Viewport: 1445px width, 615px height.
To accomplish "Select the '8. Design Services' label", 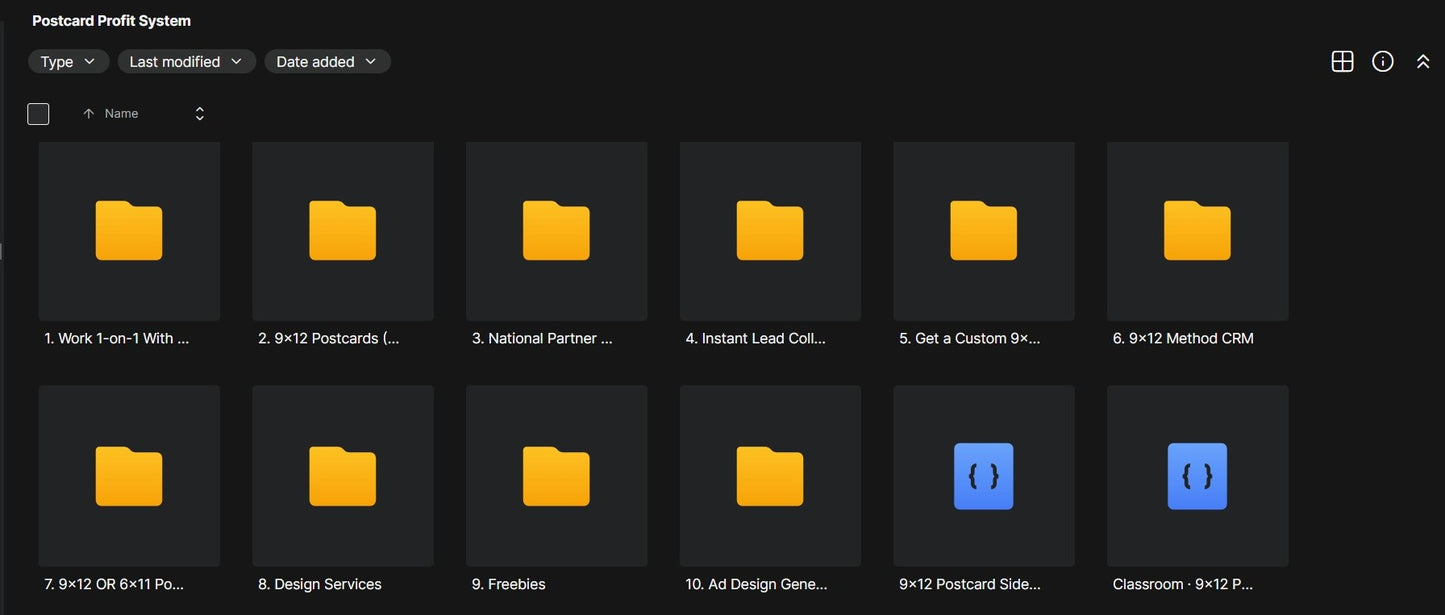I will (320, 584).
